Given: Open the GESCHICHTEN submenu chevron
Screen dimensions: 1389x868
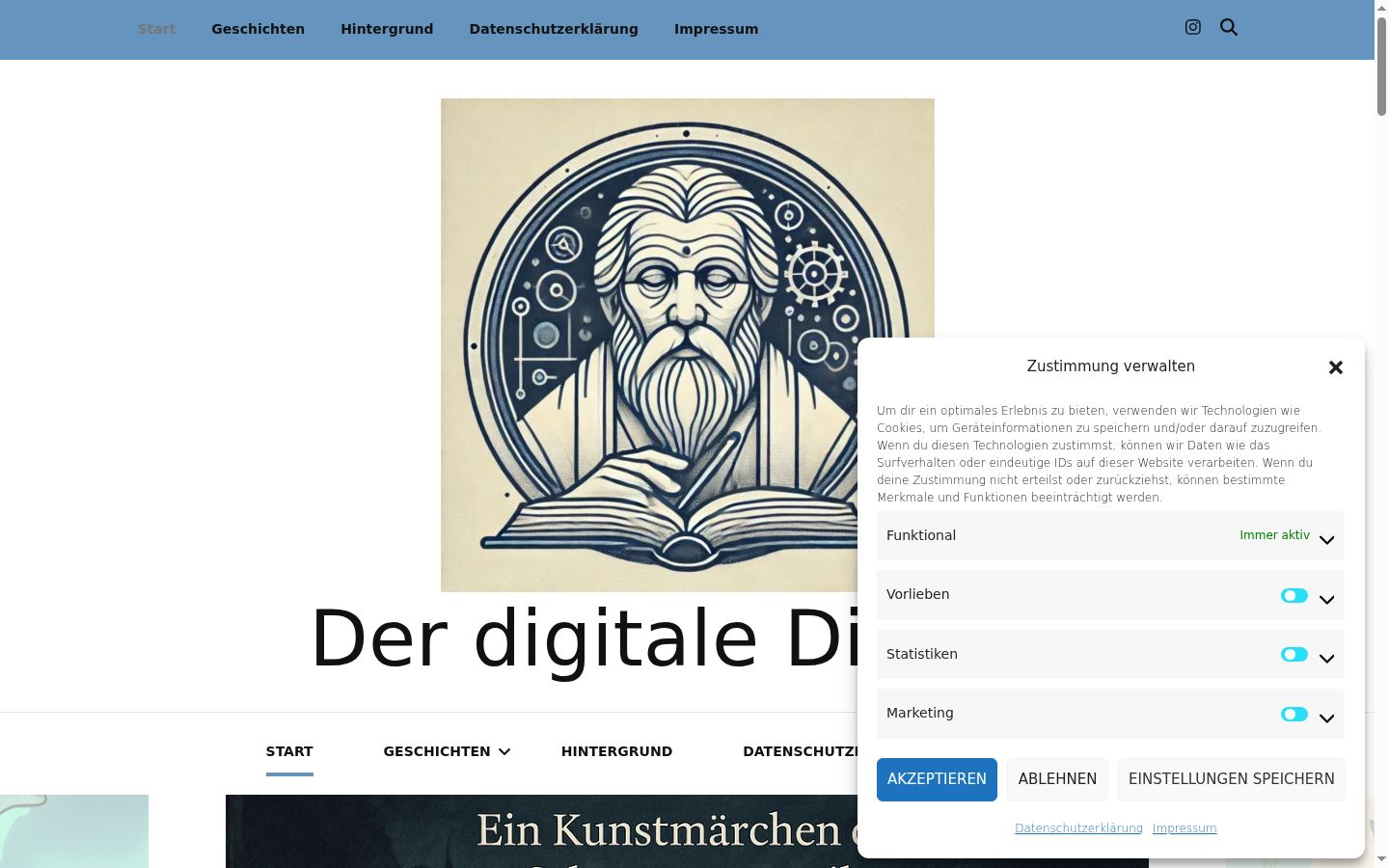Looking at the screenshot, I should coord(504,752).
